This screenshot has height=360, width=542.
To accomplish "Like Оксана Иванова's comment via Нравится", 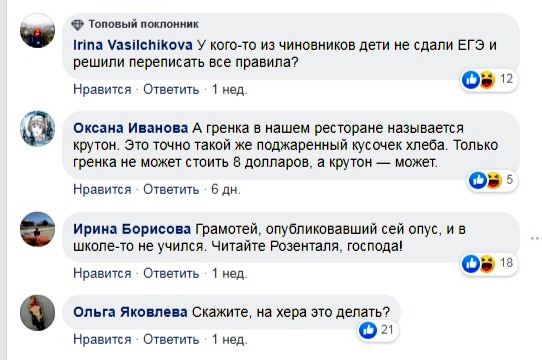I will pos(102,190).
